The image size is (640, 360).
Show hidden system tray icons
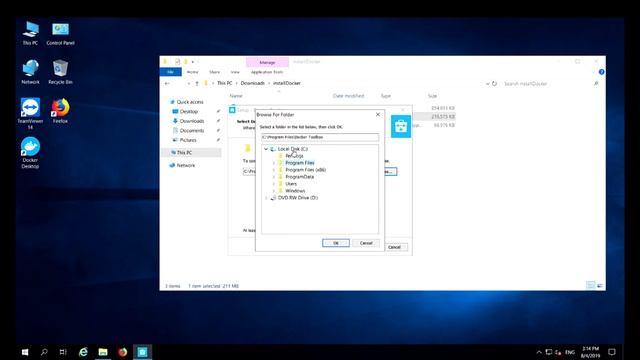pyautogui.click(x=539, y=352)
